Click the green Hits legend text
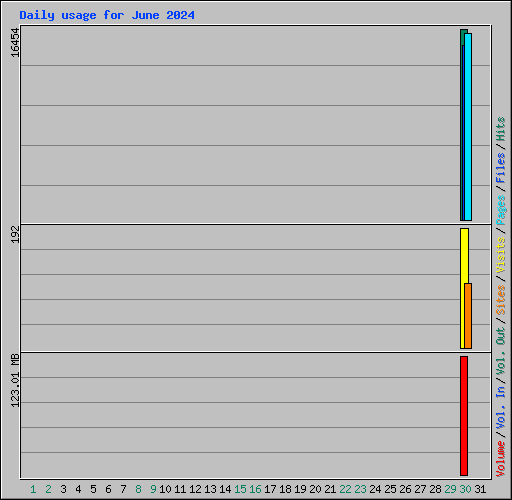This screenshot has height=500, width=512. 501,129
